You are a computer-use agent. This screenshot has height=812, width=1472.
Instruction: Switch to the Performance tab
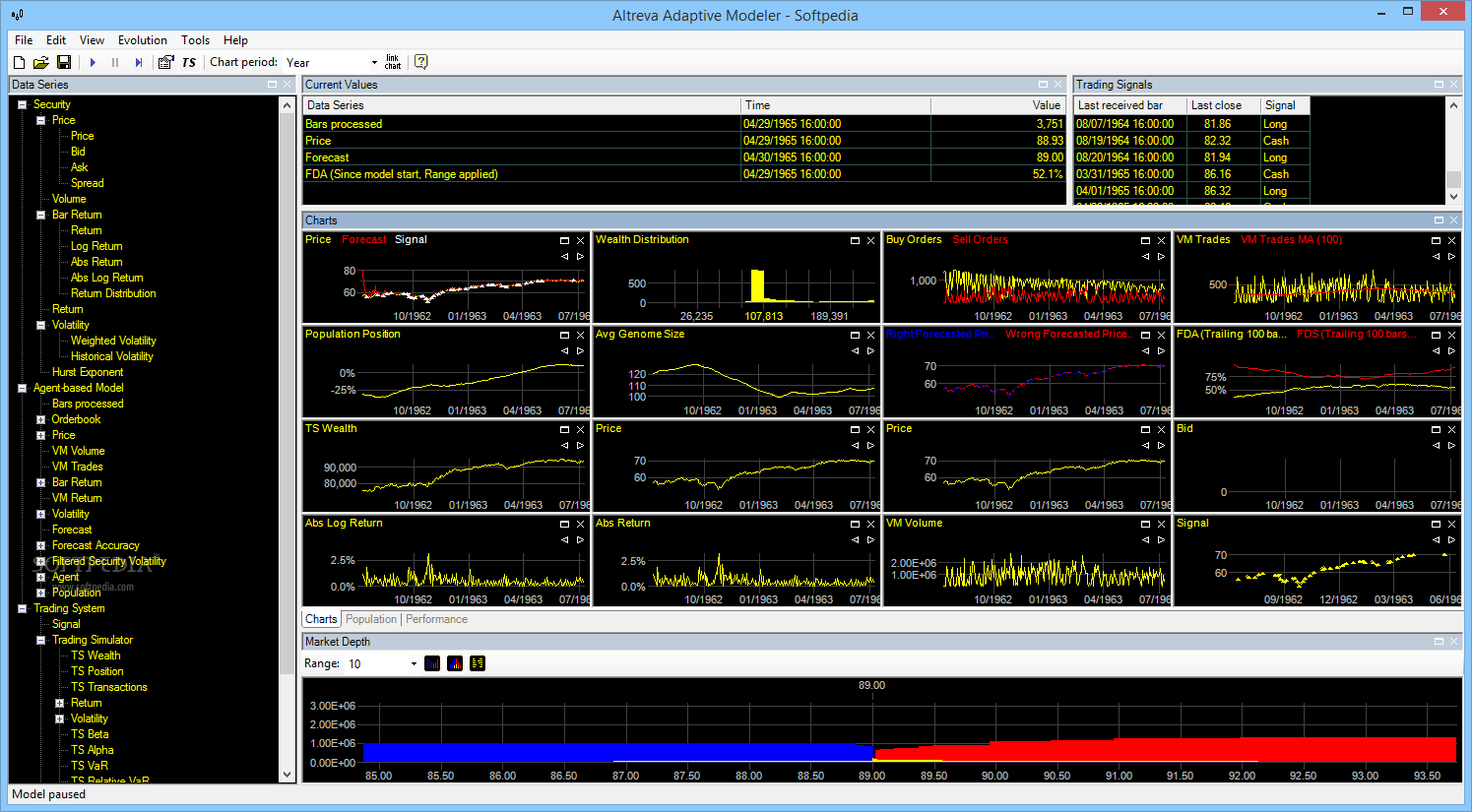click(437, 619)
